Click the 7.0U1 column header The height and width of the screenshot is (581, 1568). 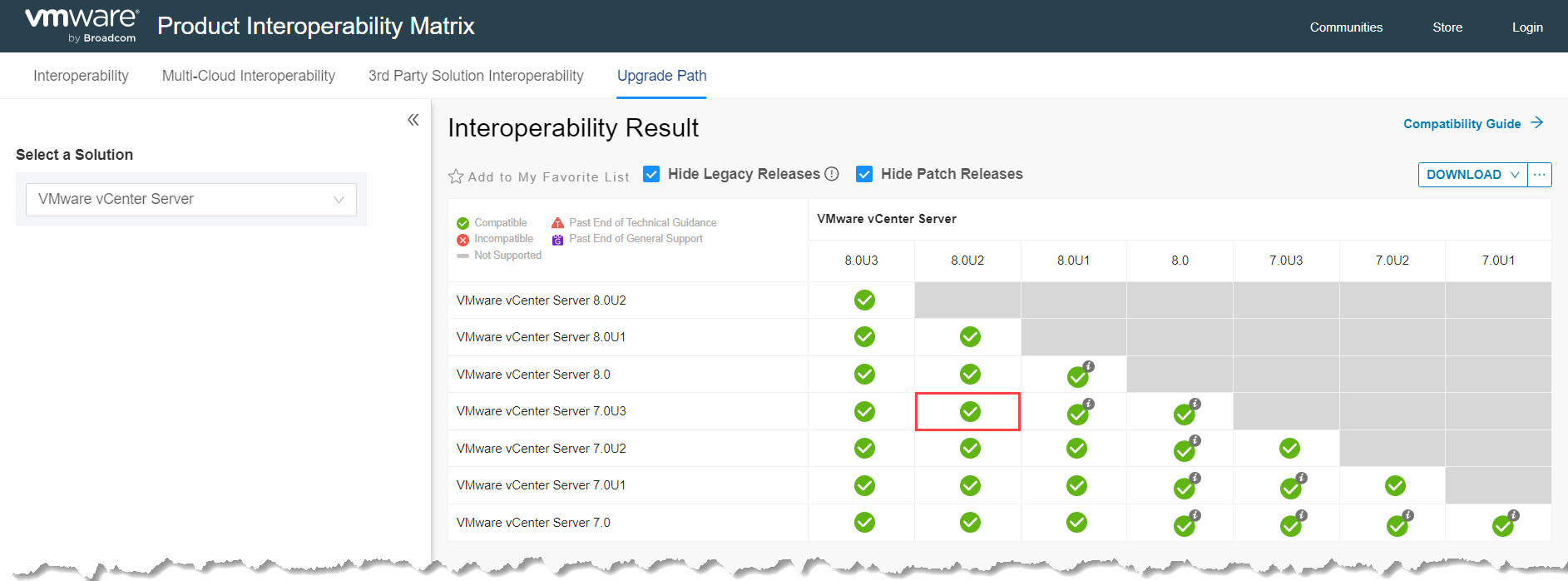(x=1498, y=261)
